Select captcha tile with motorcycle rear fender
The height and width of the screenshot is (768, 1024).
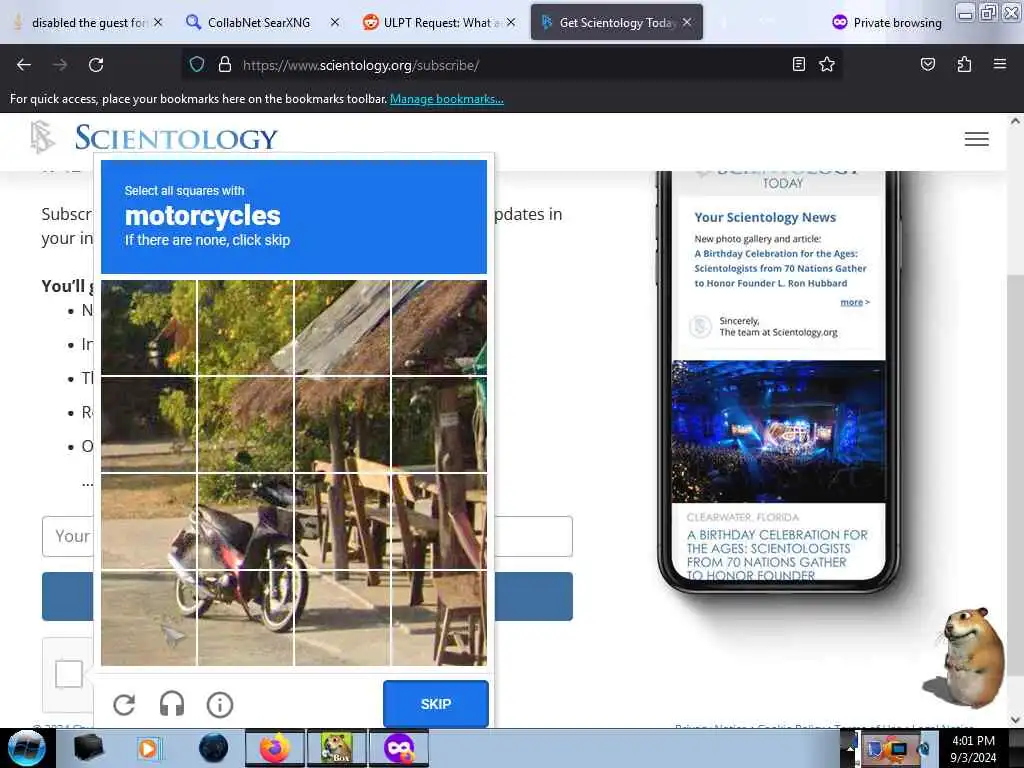148,520
